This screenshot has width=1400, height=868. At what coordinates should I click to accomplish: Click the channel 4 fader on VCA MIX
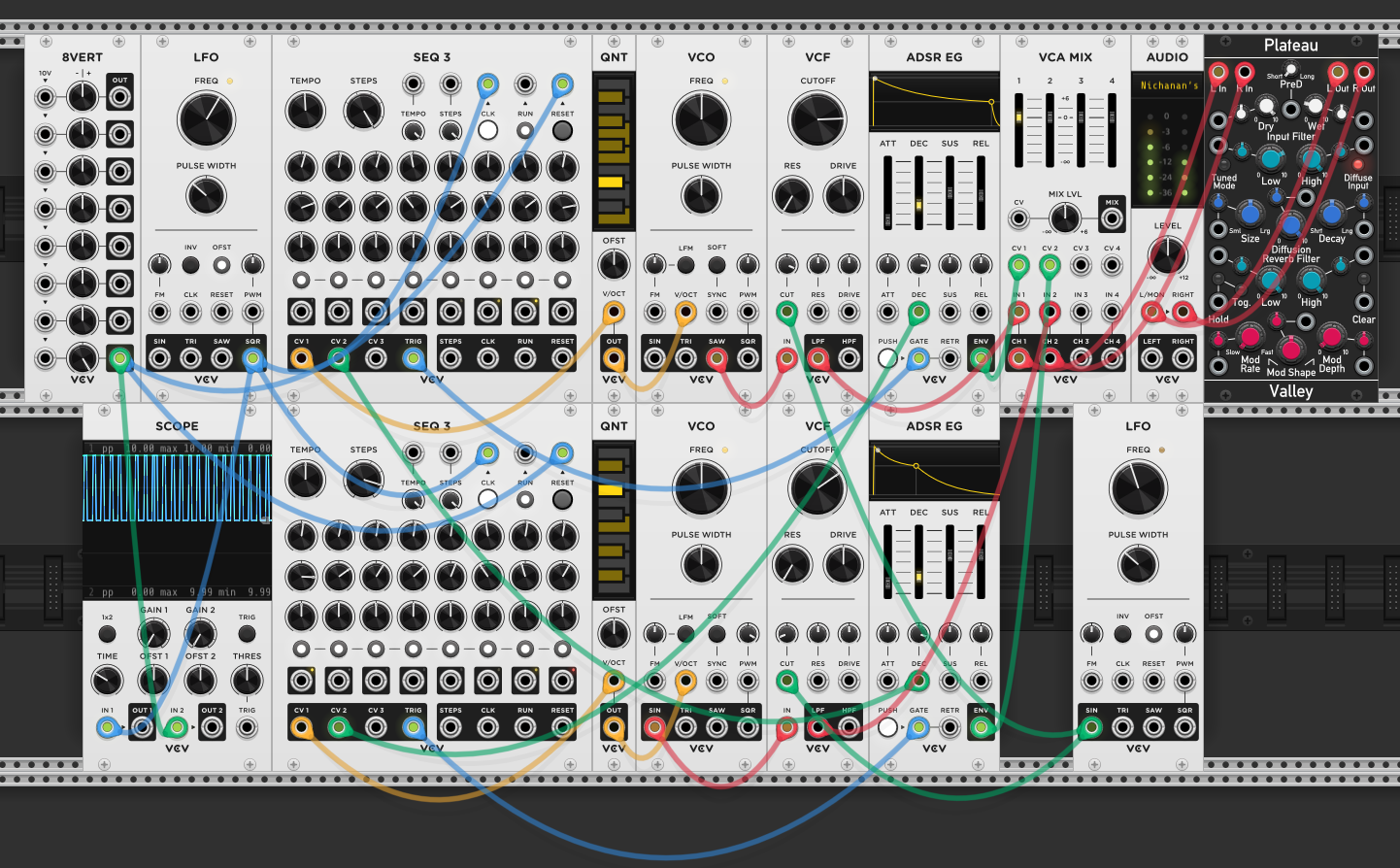pos(1112,131)
